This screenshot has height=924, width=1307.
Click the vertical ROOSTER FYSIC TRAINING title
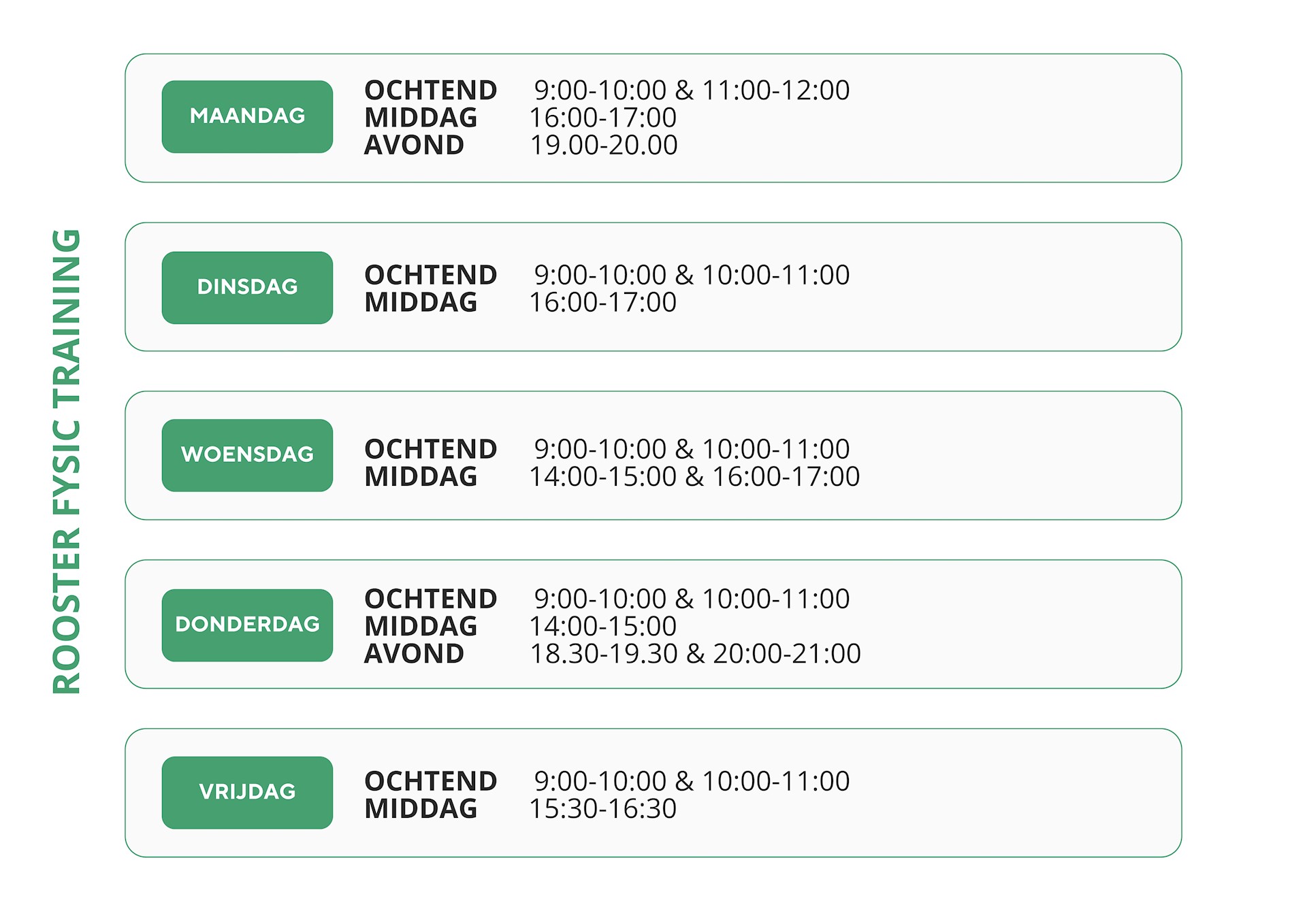(67, 461)
